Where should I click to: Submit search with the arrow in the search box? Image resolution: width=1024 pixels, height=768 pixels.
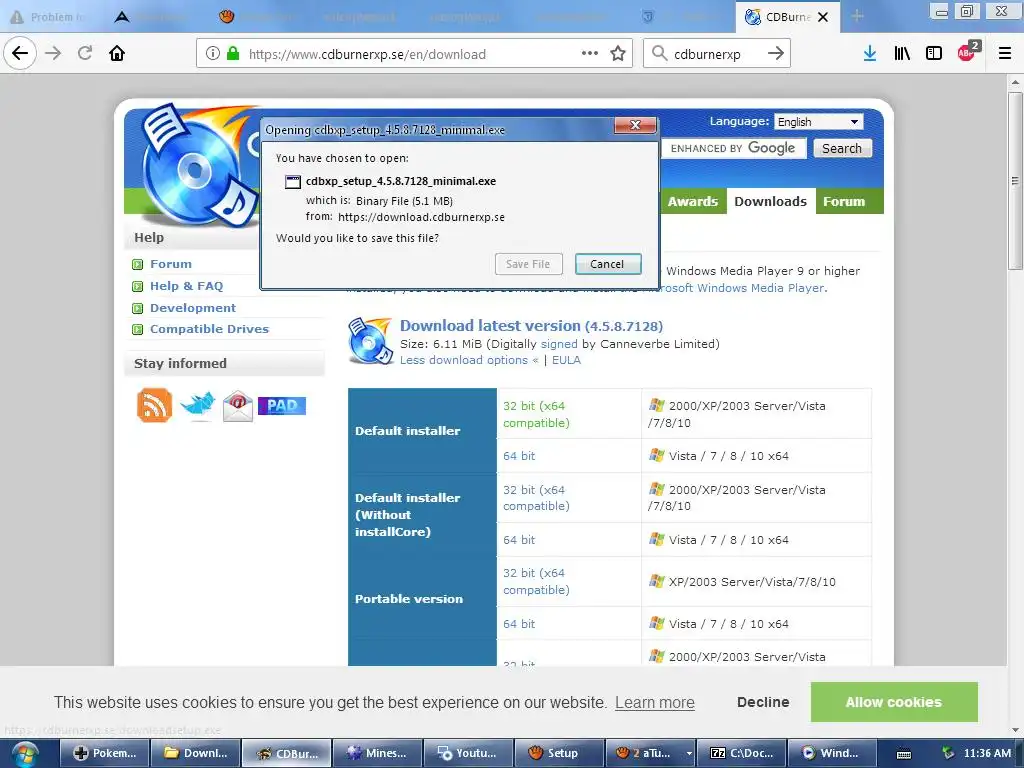[x=775, y=54]
